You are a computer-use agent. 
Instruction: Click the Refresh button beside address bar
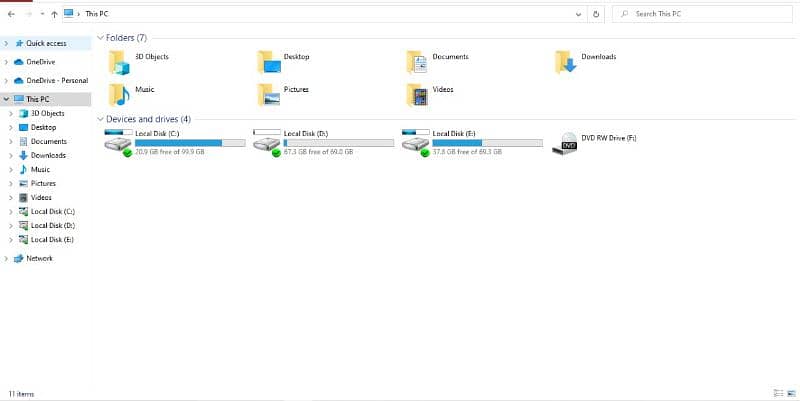coord(597,14)
